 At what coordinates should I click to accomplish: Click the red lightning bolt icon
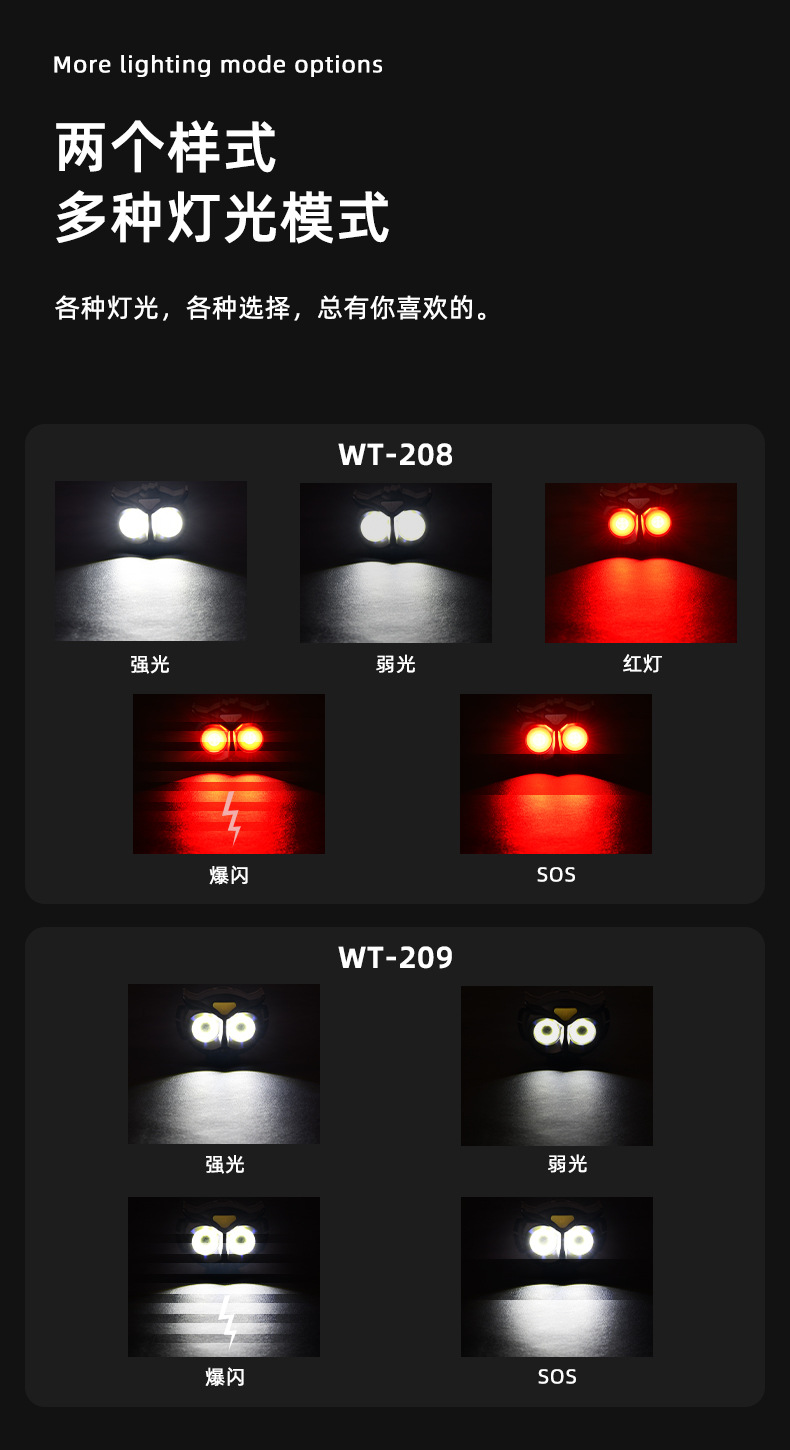[x=231, y=817]
